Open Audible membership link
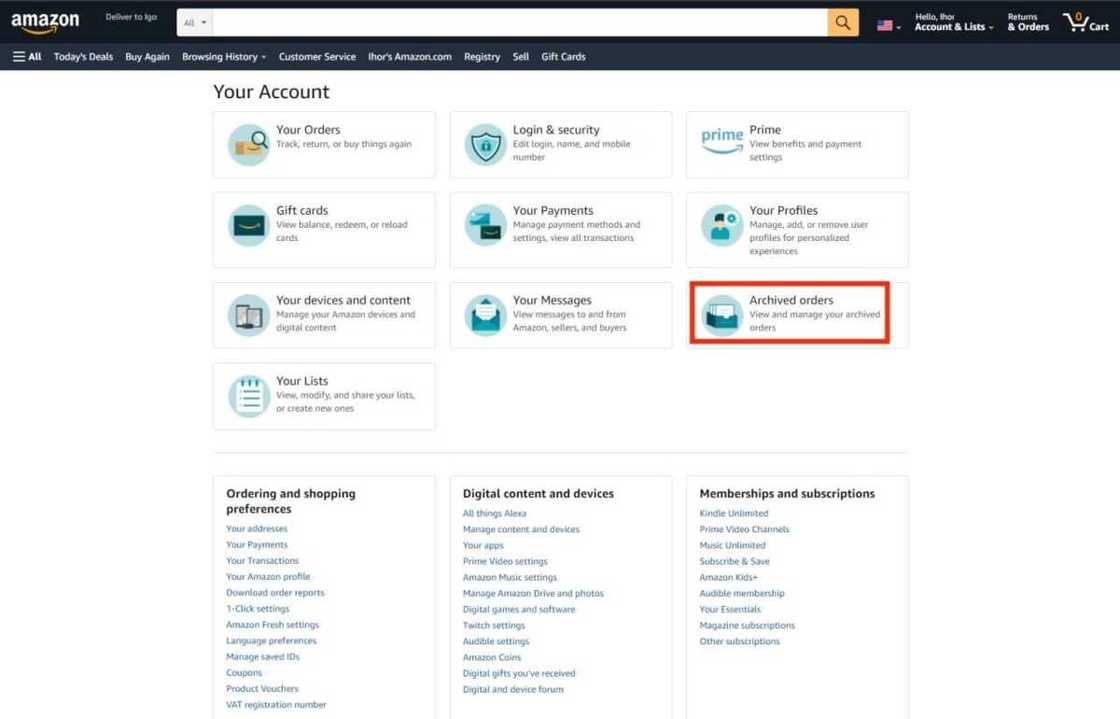The height and width of the screenshot is (719, 1120). [741, 593]
